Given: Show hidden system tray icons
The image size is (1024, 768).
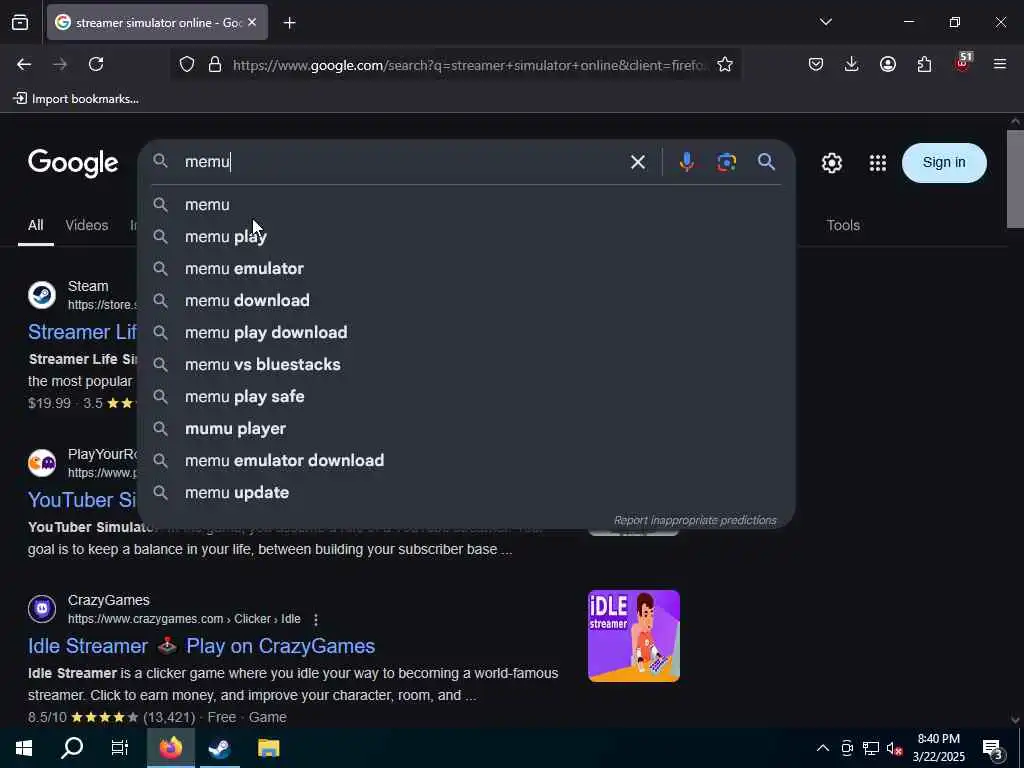Looking at the screenshot, I should coord(823,748).
